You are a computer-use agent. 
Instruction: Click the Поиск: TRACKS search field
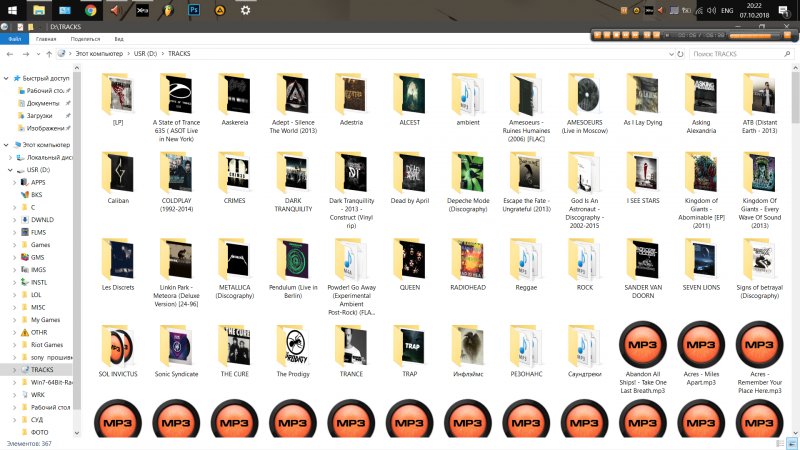[x=738, y=53]
